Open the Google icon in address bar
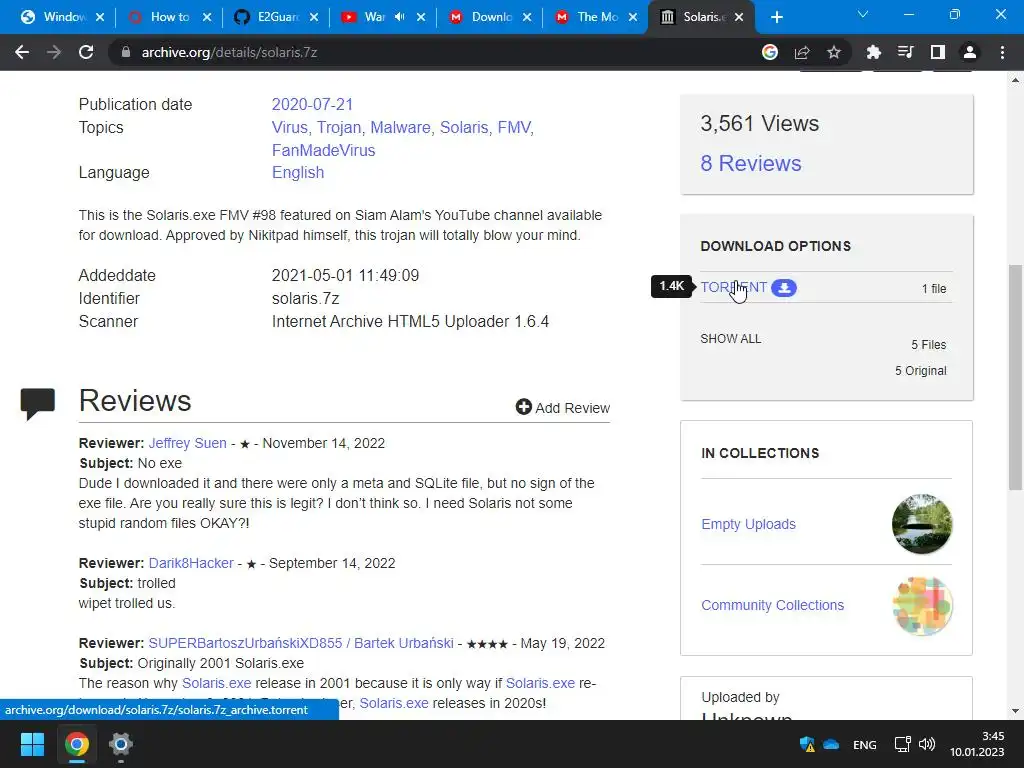 tap(770, 52)
